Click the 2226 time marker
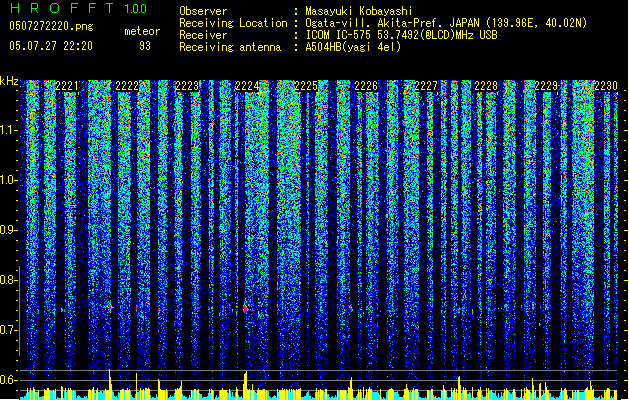 (366, 86)
